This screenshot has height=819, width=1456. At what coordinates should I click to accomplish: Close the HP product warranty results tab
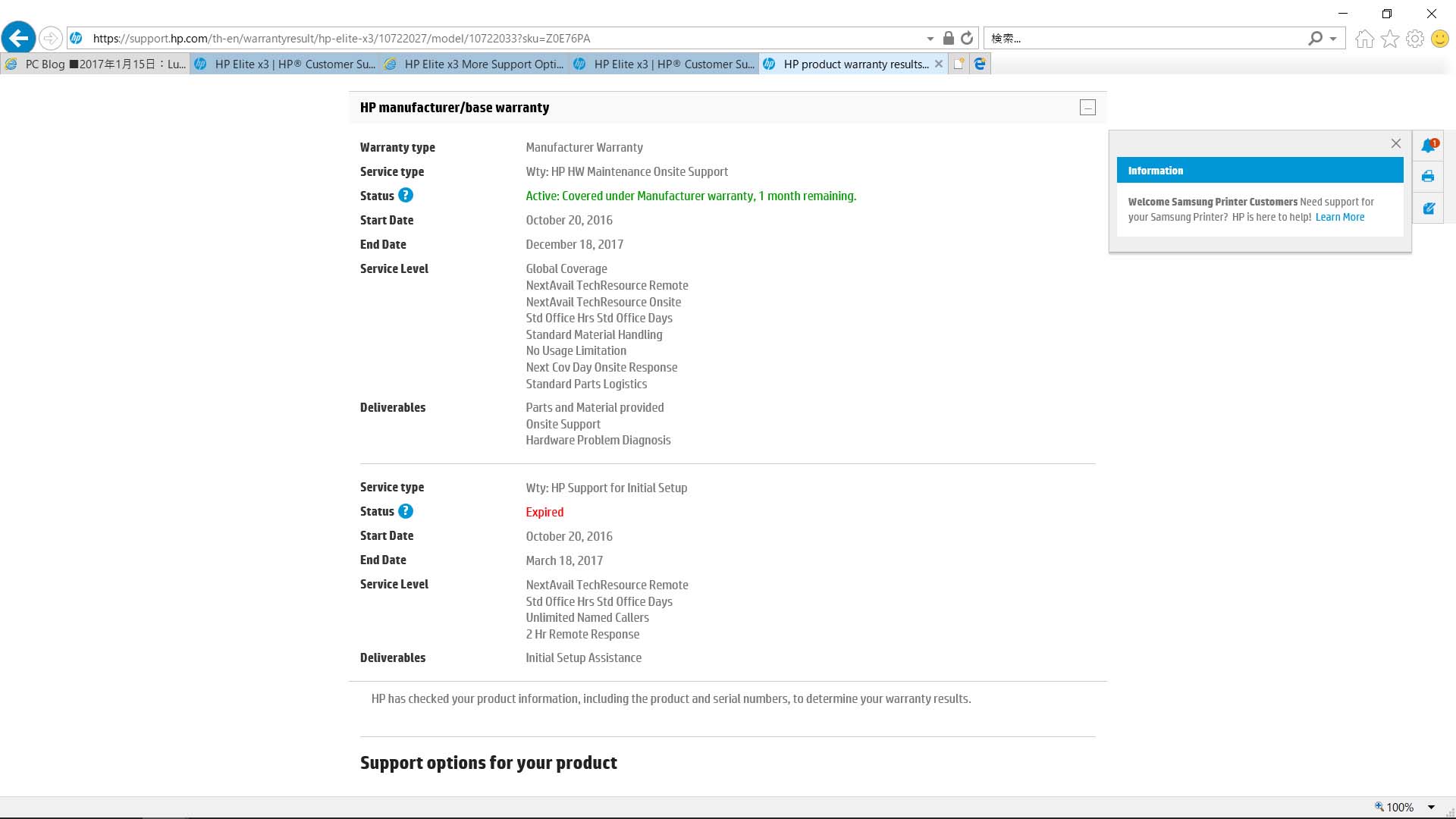pyautogui.click(x=939, y=64)
